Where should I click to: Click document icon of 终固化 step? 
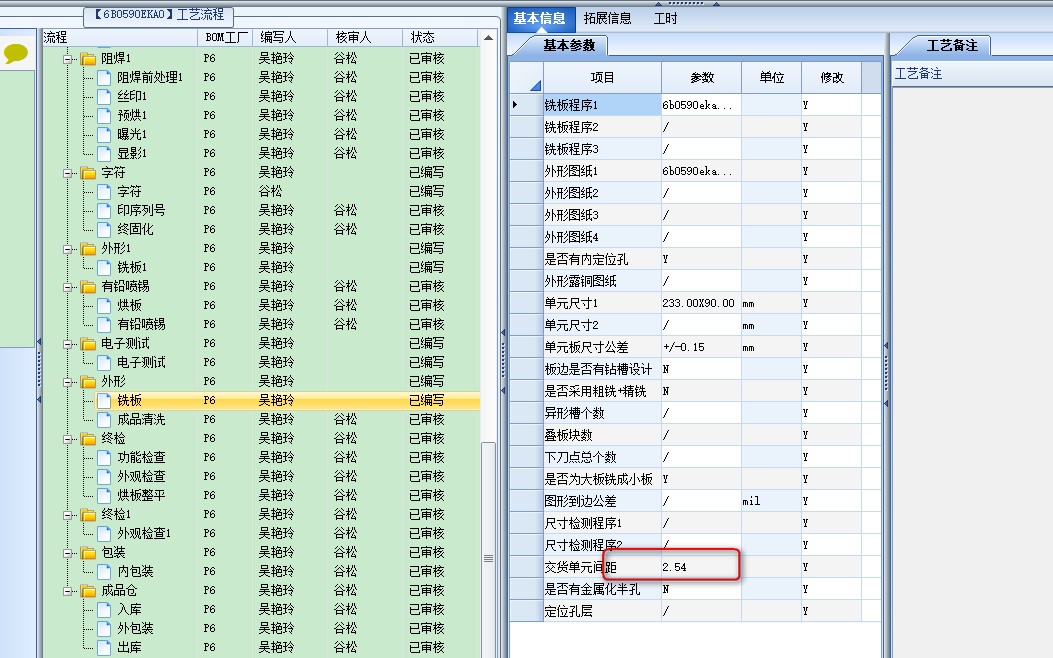pos(104,229)
